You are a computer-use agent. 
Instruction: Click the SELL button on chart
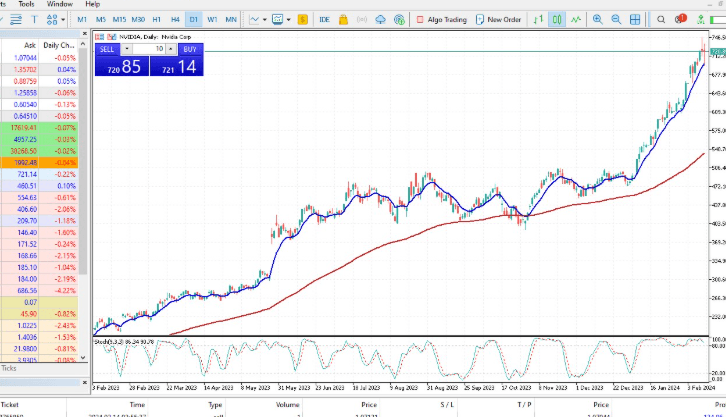pos(107,49)
